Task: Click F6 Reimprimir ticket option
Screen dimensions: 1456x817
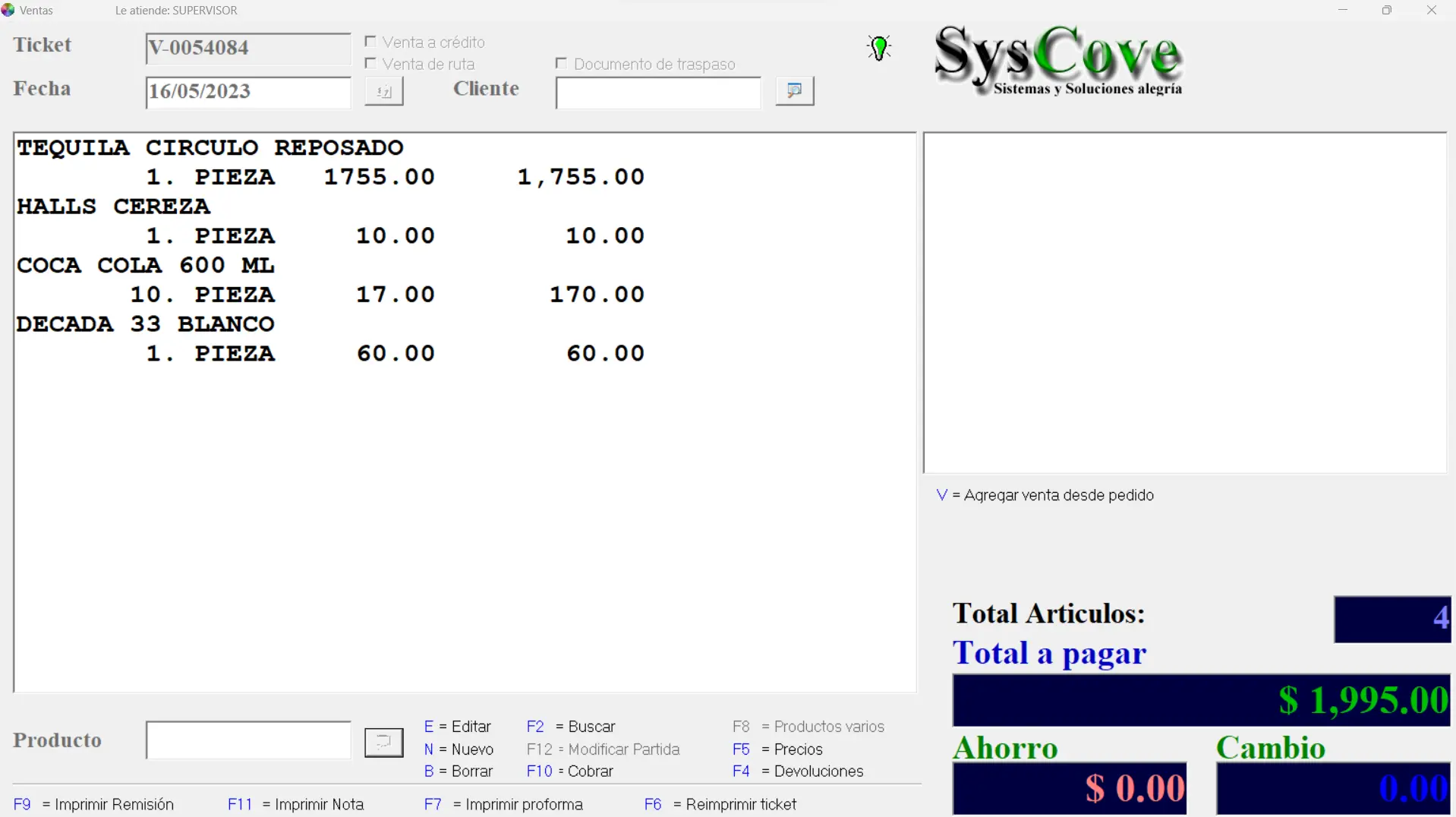Action: [x=720, y=804]
